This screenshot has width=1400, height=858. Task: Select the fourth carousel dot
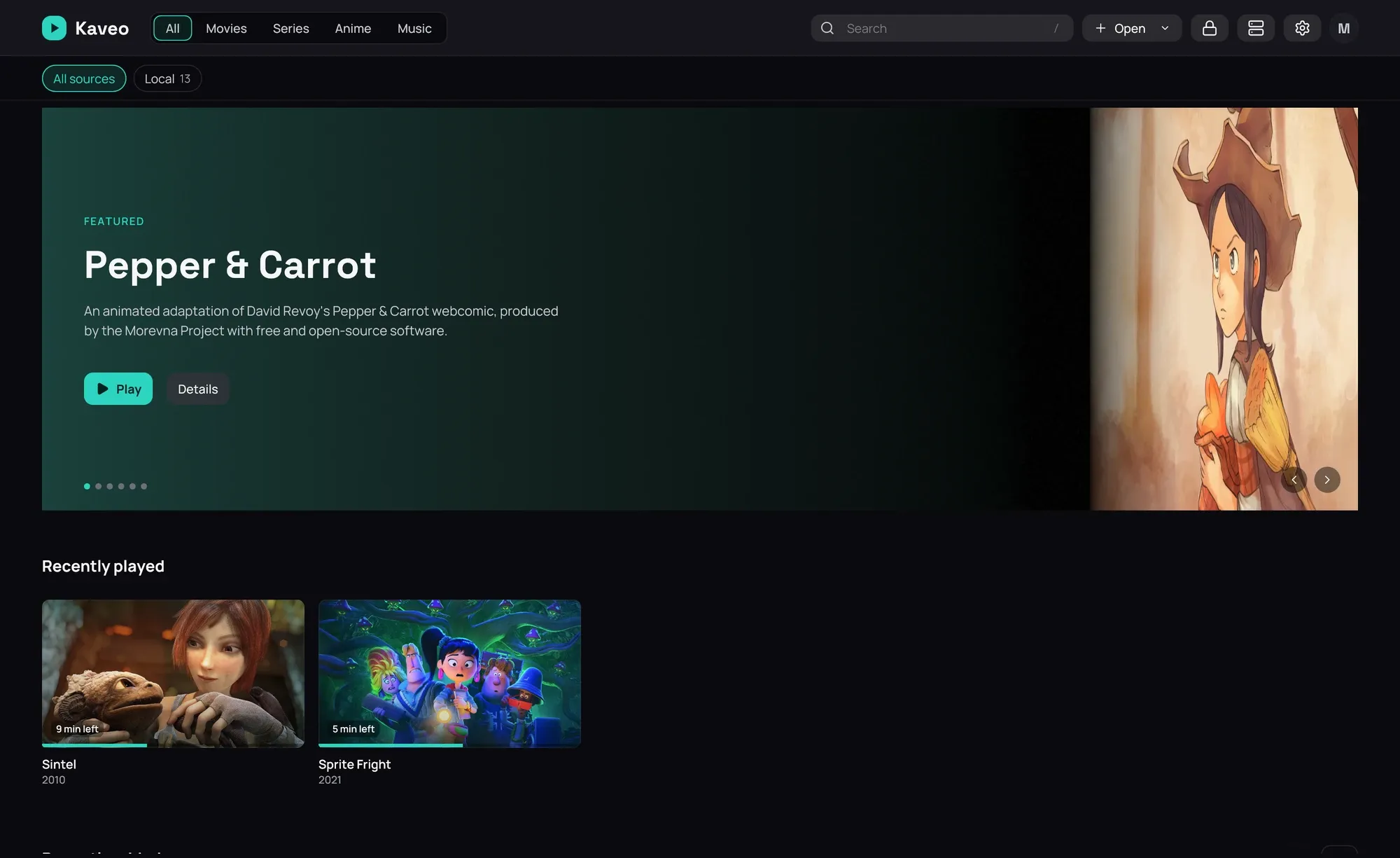pyautogui.click(x=121, y=486)
